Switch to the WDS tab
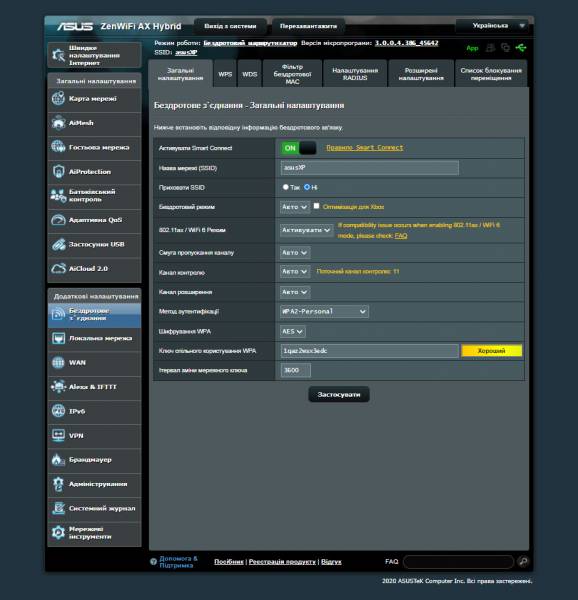 pos(250,74)
